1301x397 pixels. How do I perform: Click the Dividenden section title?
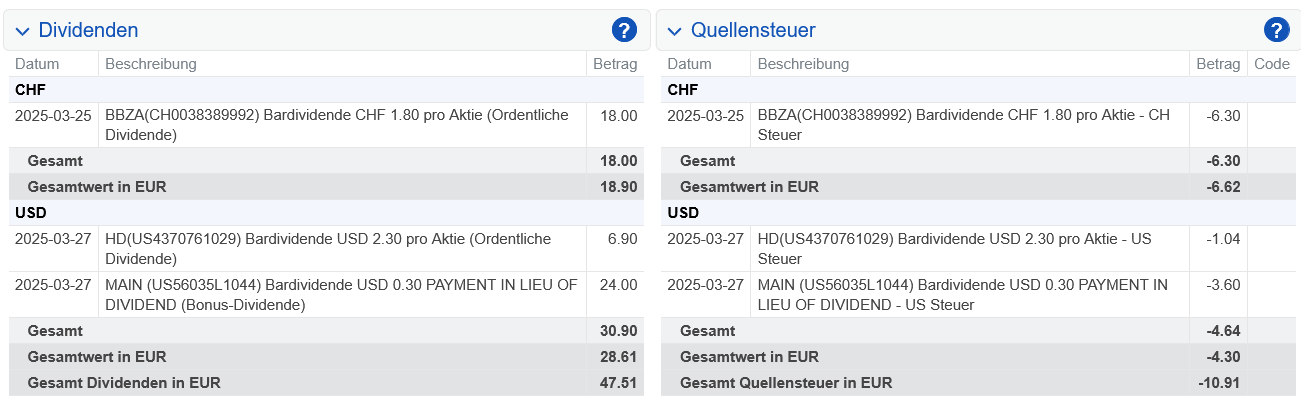point(88,30)
